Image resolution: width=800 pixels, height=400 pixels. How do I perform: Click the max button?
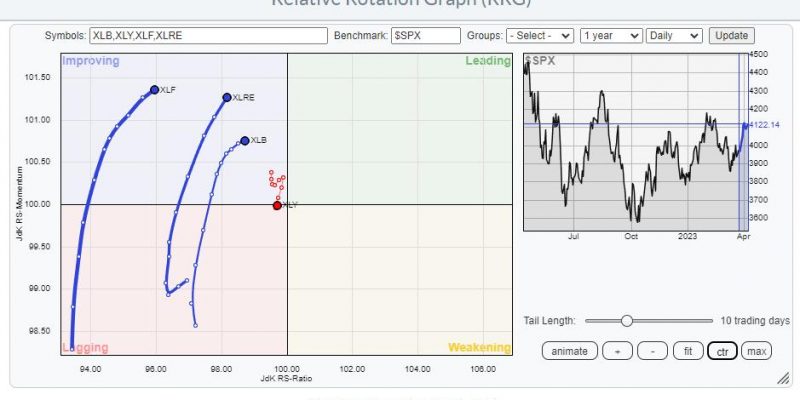(x=757, y=351)
